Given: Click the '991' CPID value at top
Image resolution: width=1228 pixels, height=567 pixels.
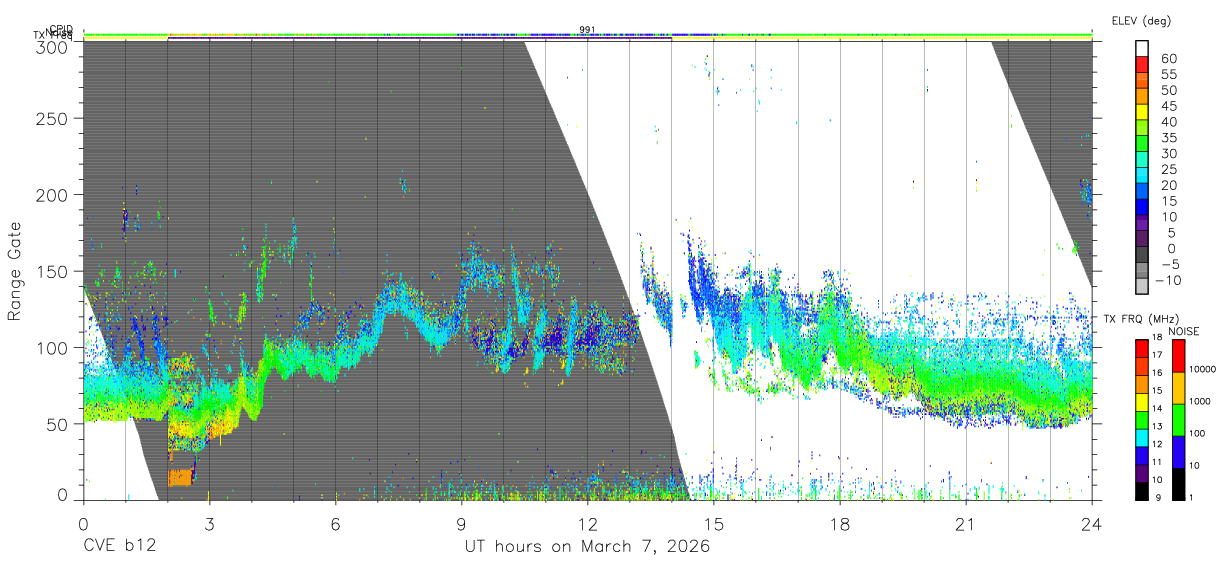Looking at the screenshot, I should pyautogui.click(x=588, y=30).
